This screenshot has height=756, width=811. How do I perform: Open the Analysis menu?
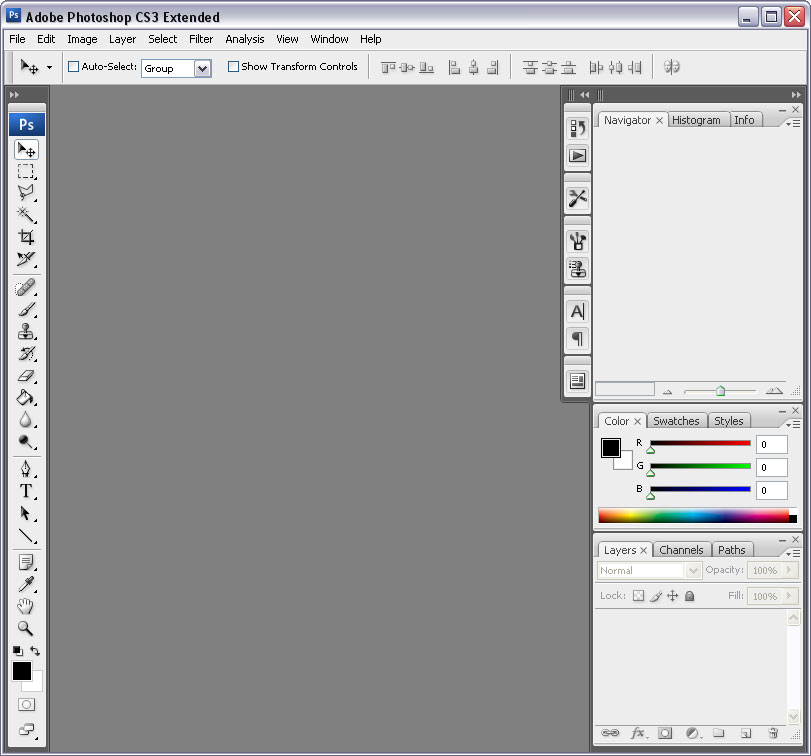tap(245, 39)
